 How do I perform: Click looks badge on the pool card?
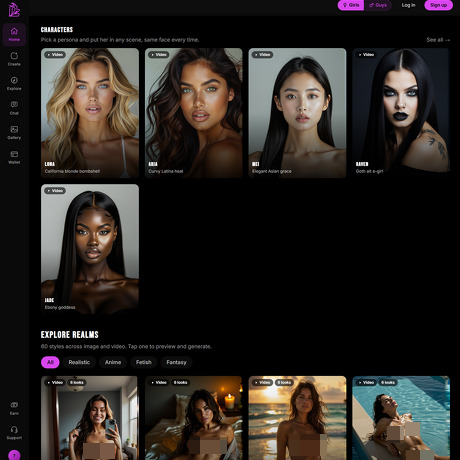(388, 382)
